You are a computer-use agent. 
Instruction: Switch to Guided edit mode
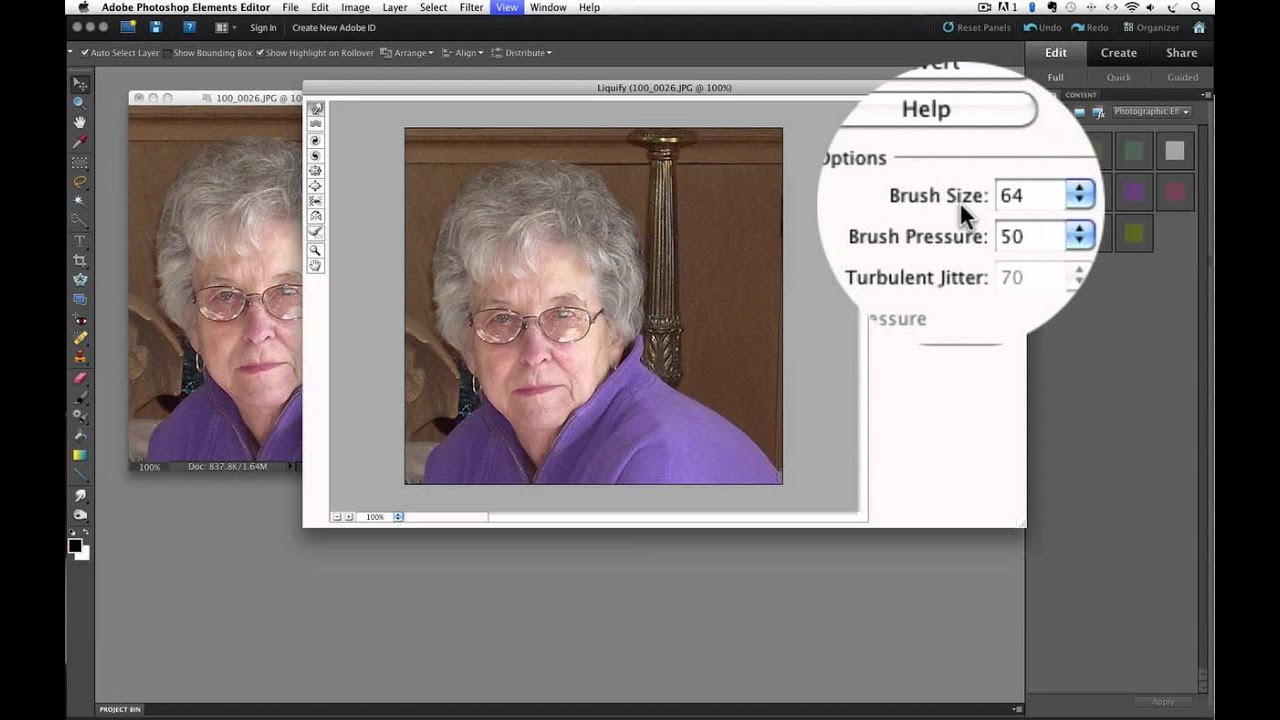(x=1182, y=77)
